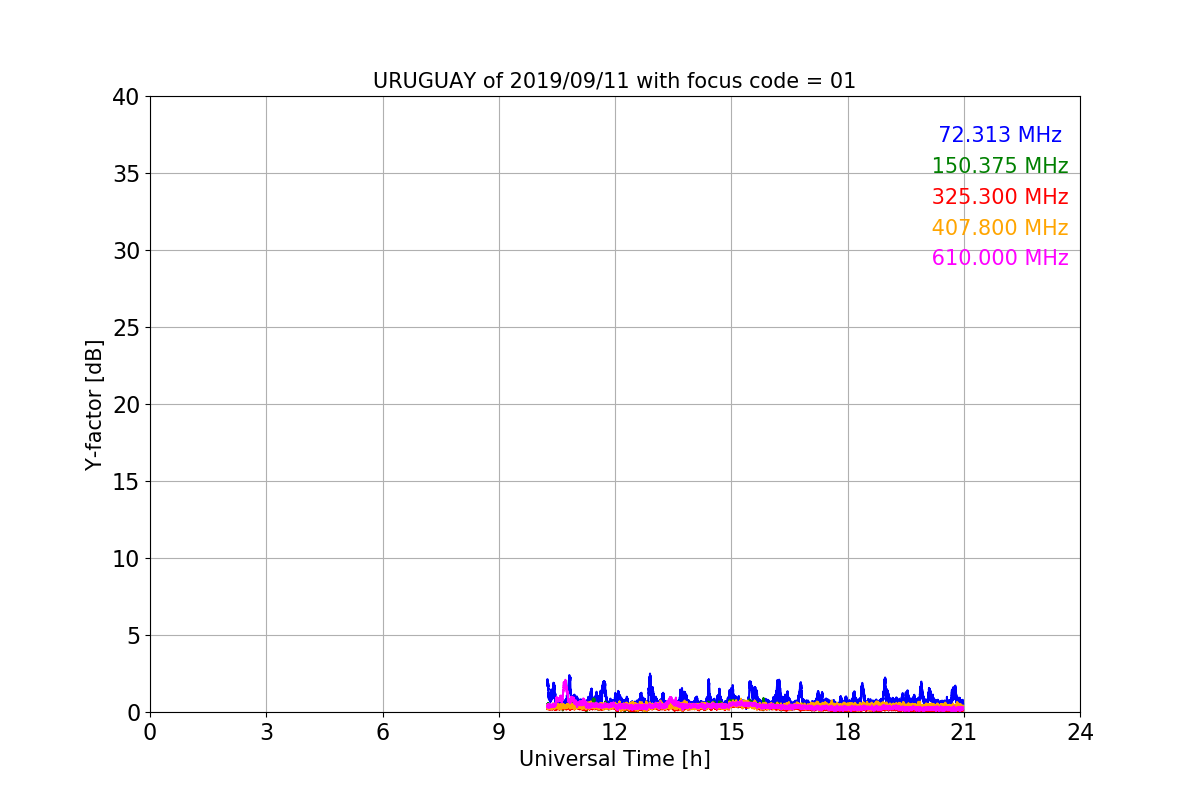Image resolution: width=1200 pixels, height=800 pixels.
Task: Click the x-axis tick label 21
Action: coord(964,732)
